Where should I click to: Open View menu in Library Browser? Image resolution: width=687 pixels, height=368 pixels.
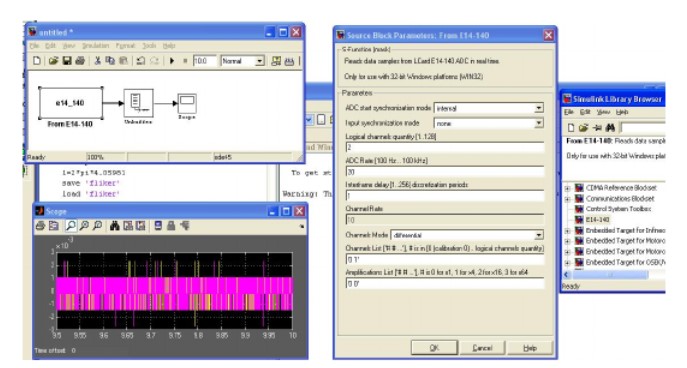coord(603,113)
